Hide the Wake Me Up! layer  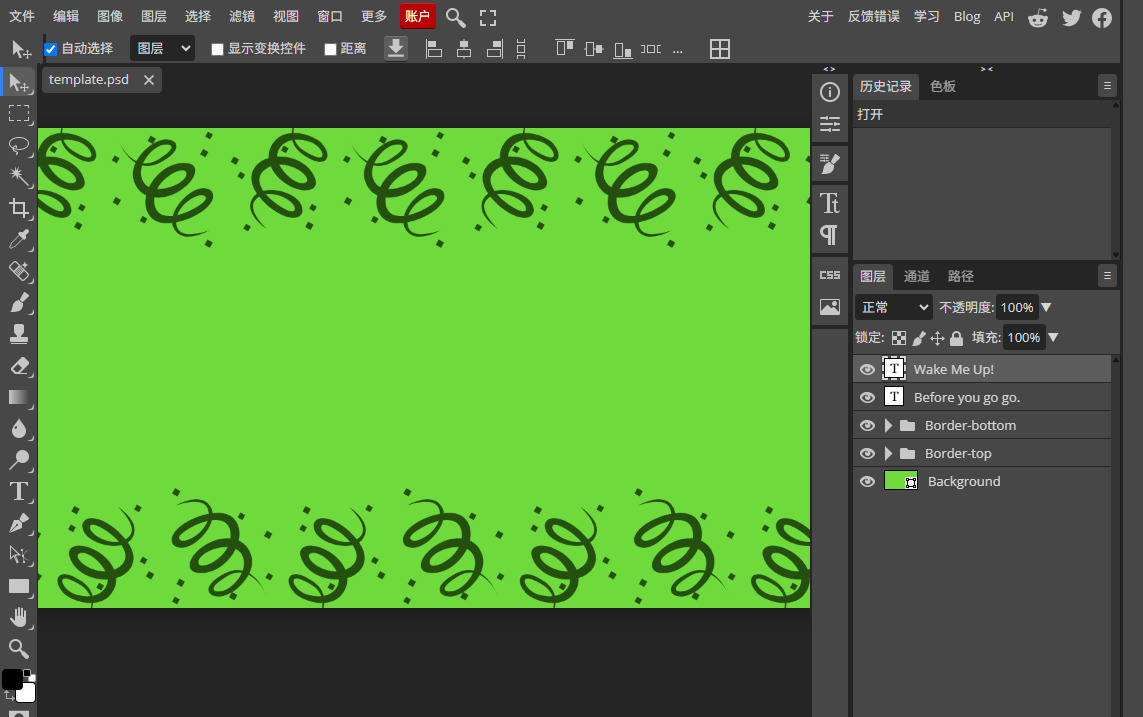pyautogui.click(x=867, y=369)
